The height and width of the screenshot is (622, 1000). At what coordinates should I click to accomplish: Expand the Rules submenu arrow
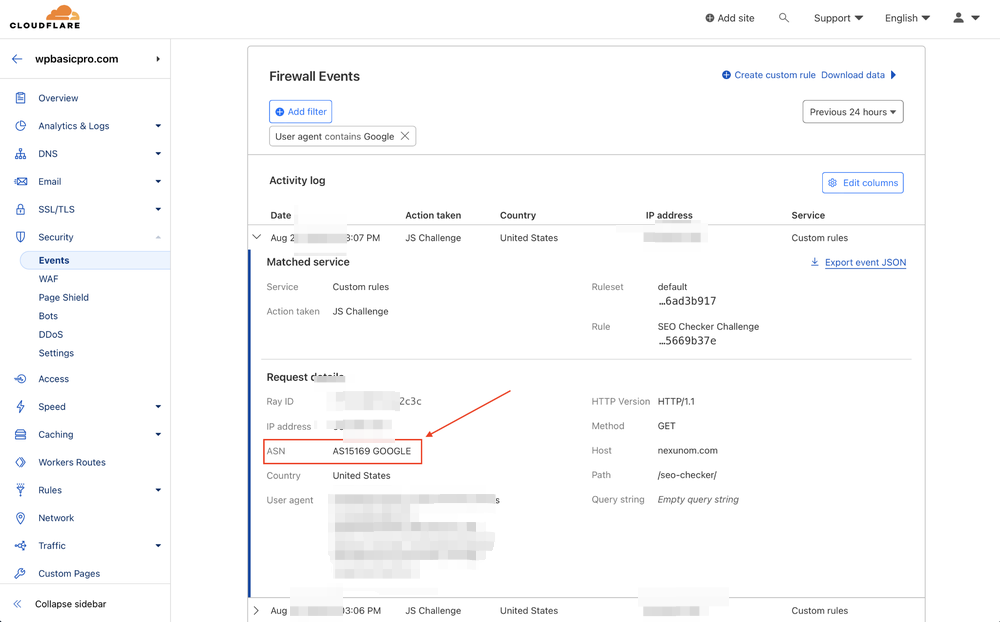click(x=158, y=490)
